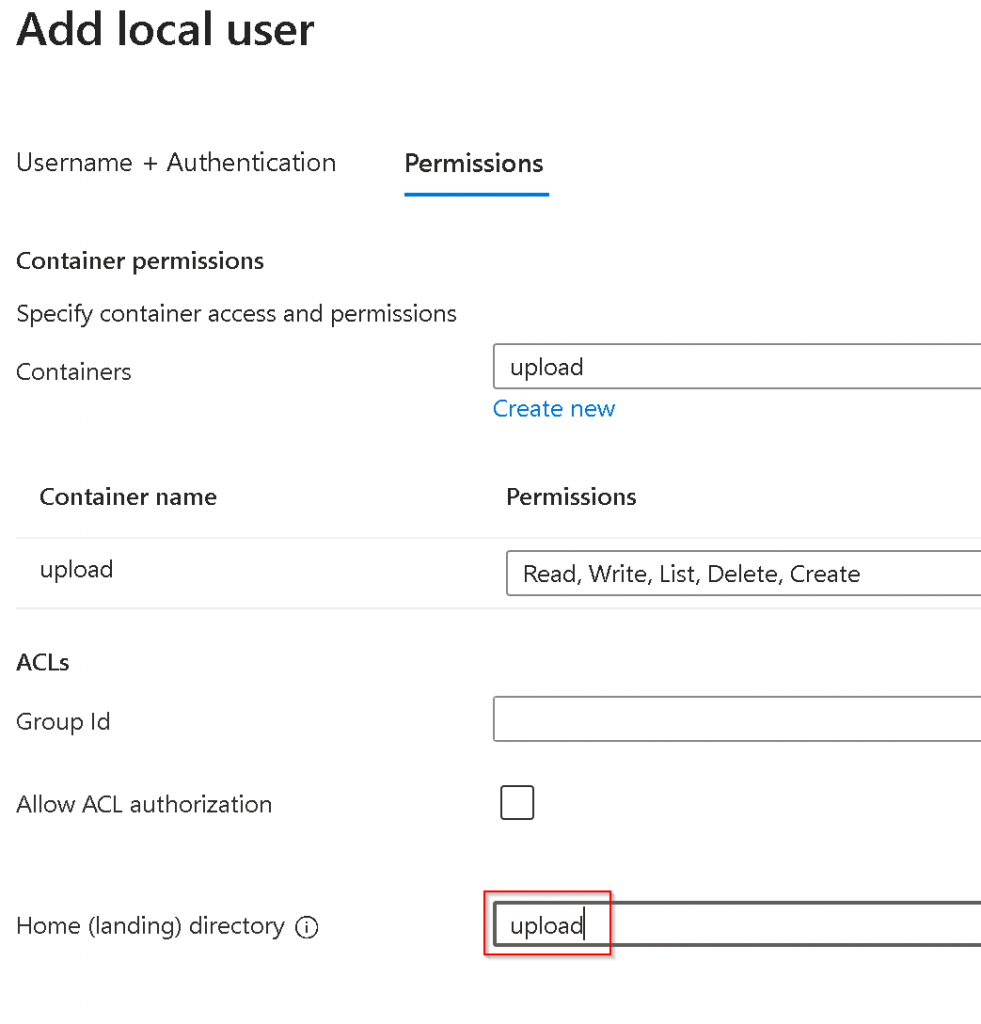This screenshot has width=981, height=1024.
Task: Click the Add local user heading
Action: point(165,31)
